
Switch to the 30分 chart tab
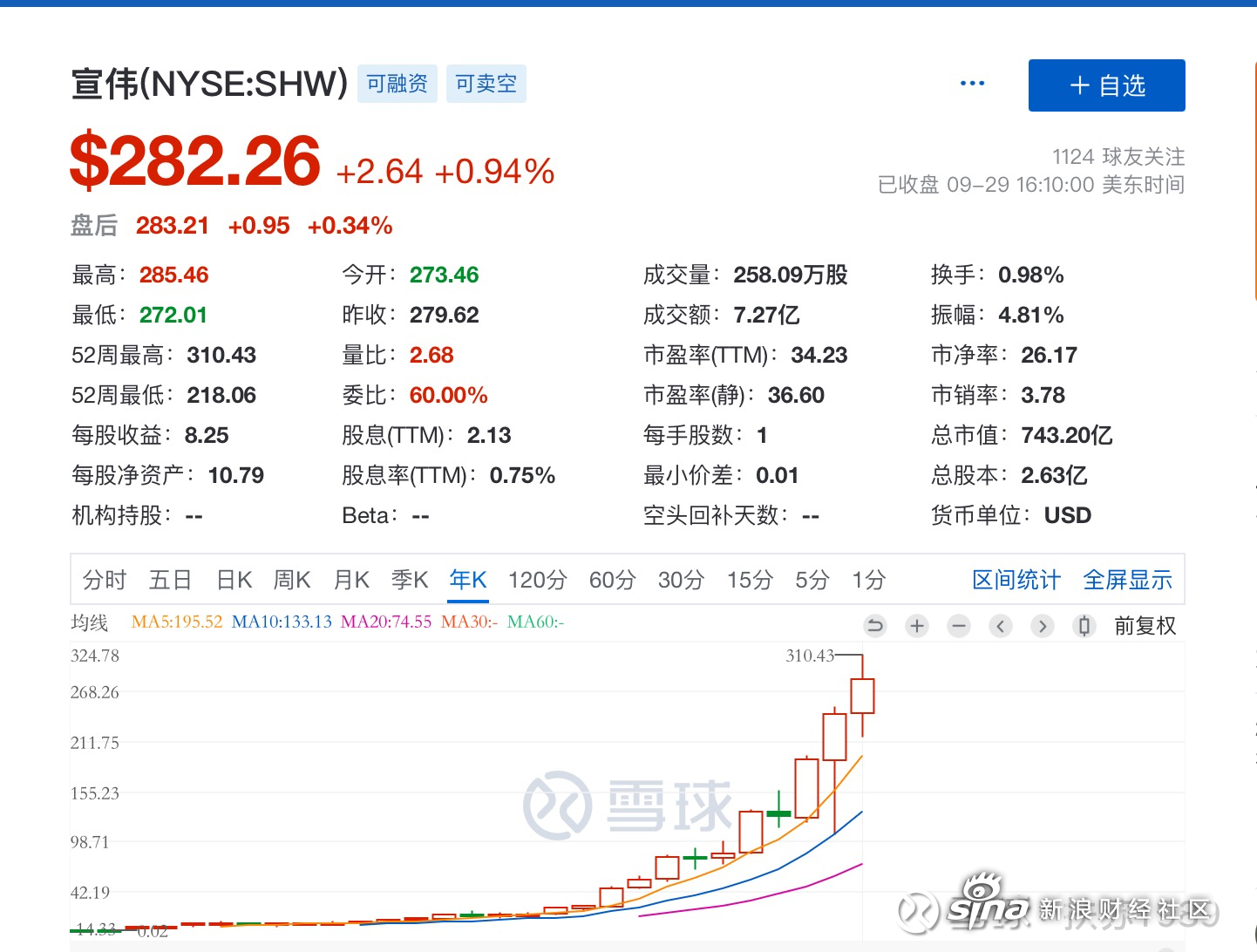click(x=682, y=580)
